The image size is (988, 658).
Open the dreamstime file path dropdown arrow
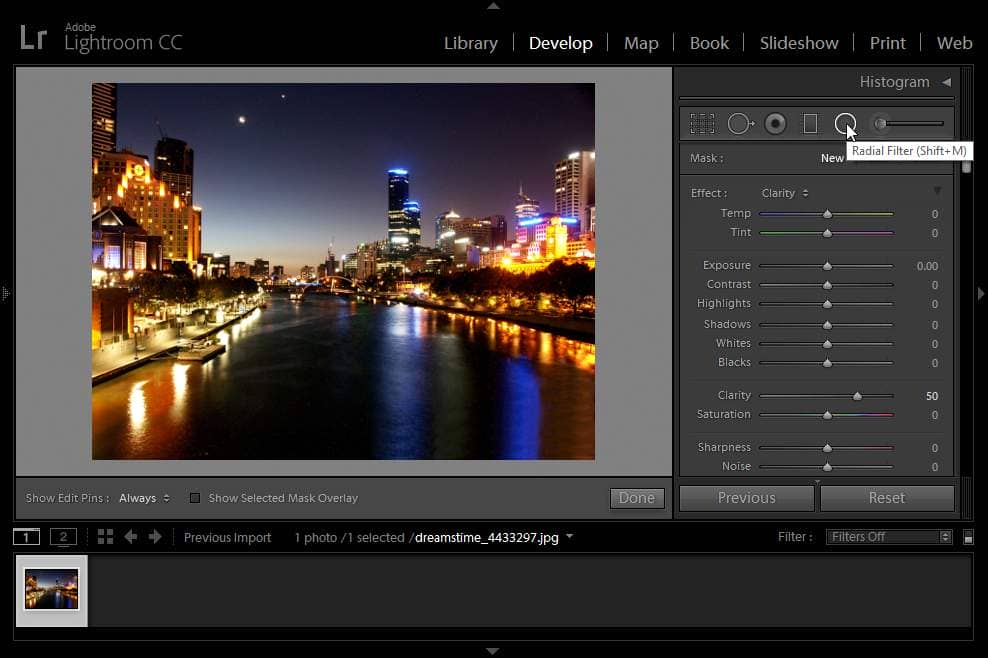pyautogui.click(x=570, y=536)
